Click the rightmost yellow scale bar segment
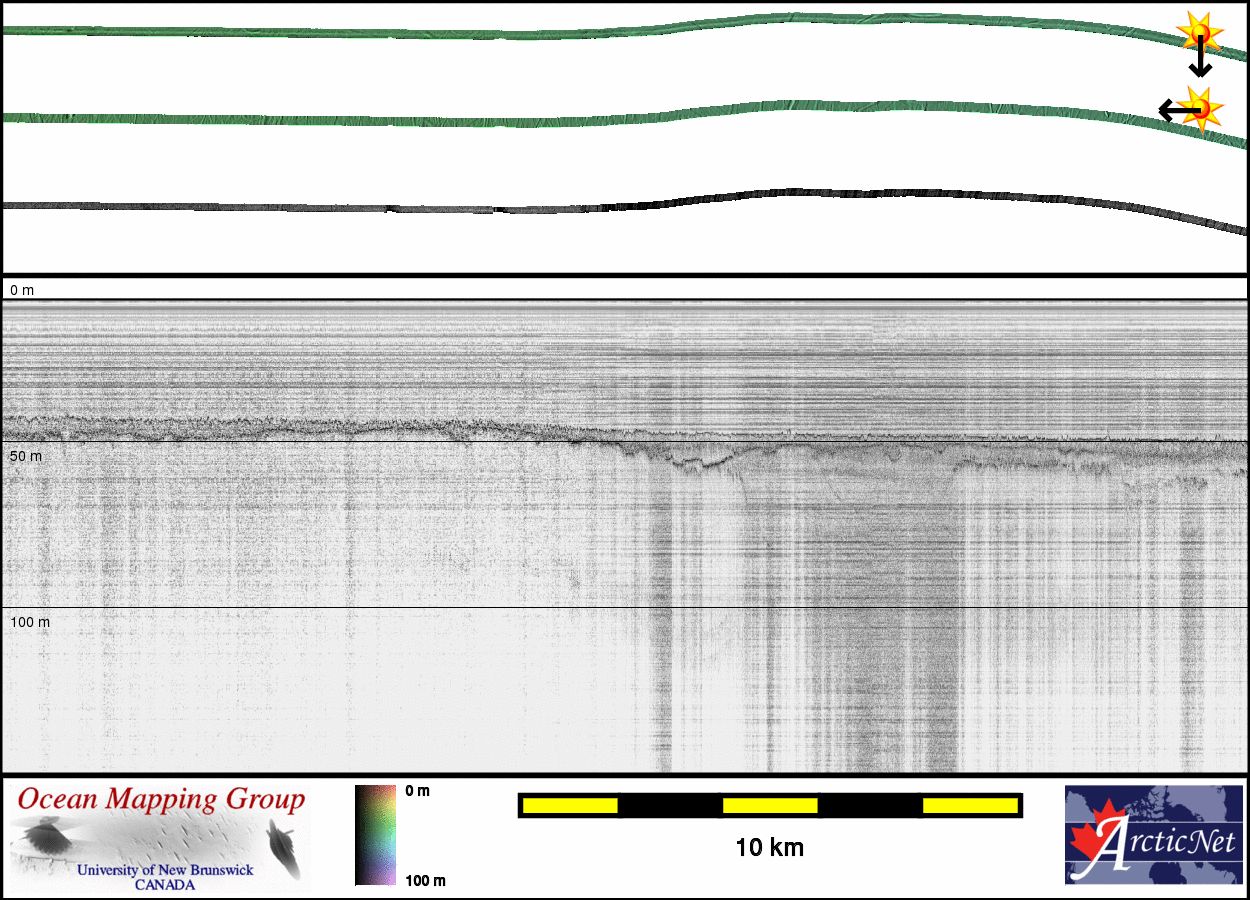This screenshot has height=900, width=1250. [x=969, y=805]
